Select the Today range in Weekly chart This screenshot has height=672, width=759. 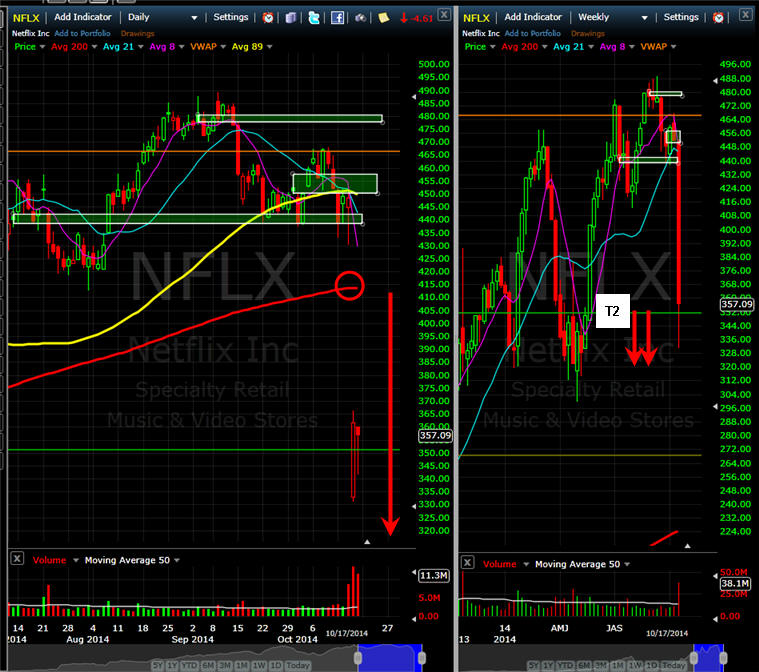[673, 665]
